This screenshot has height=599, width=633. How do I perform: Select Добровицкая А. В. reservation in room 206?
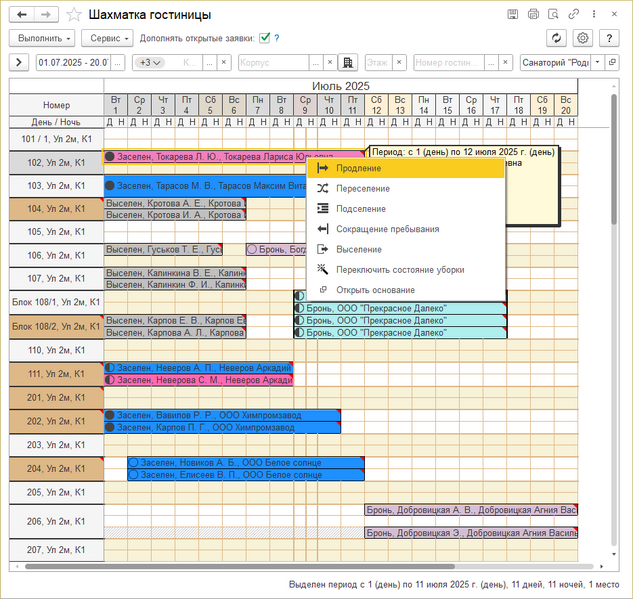click(x=471, y=510)
